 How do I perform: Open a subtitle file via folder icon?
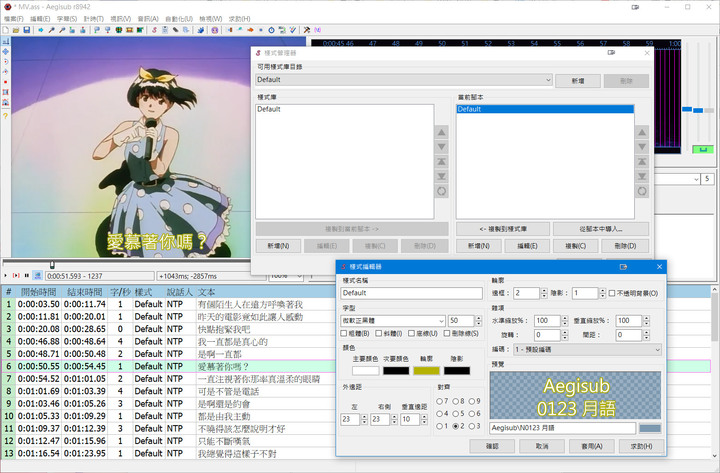point(16,30)
